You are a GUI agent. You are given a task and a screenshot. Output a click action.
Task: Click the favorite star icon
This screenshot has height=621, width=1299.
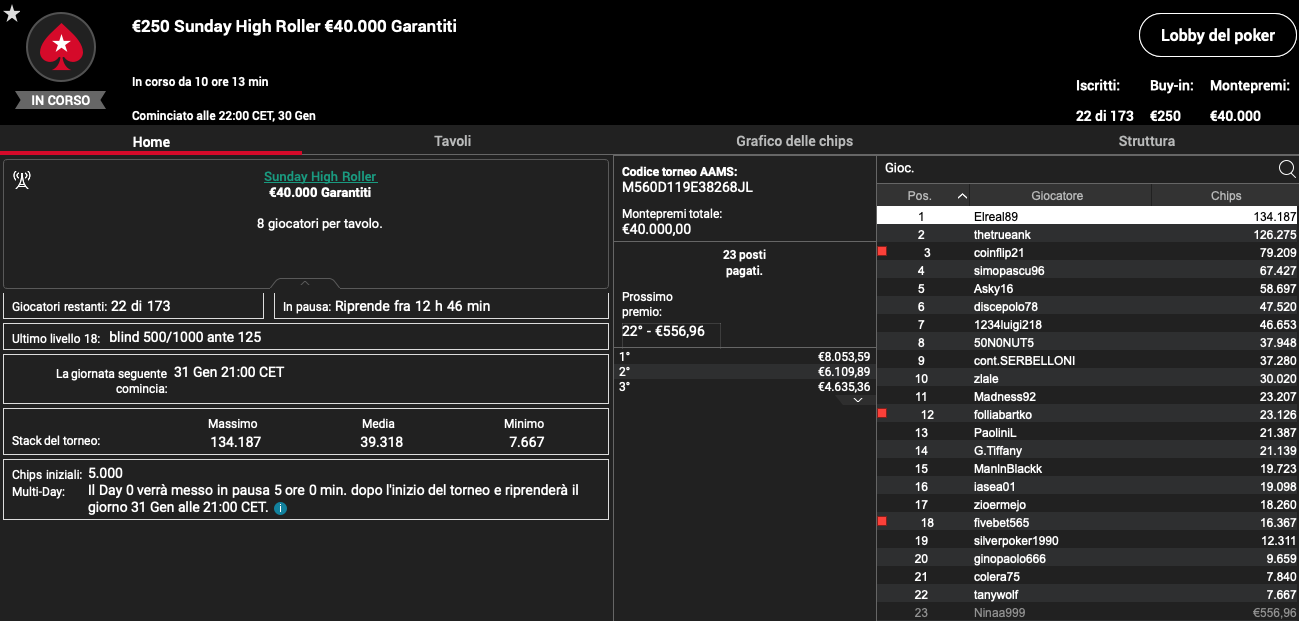tap(12, 13)
